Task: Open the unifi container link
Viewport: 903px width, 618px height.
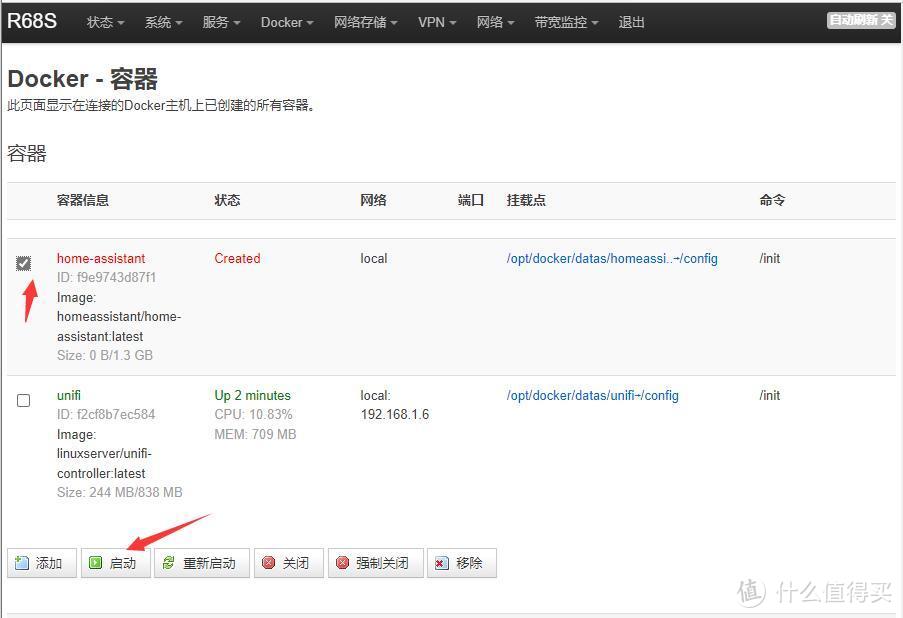Action: point(69,395)
